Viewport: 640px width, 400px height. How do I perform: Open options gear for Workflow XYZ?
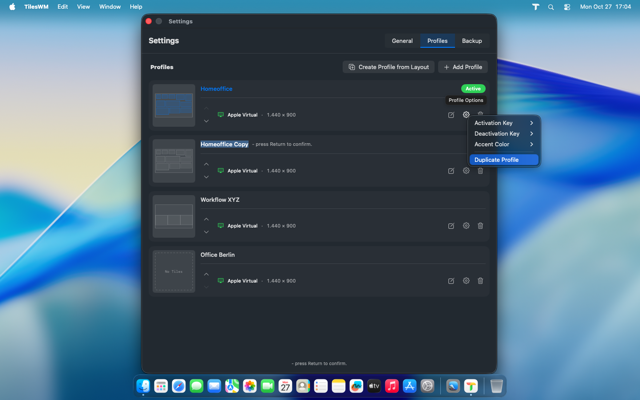point(466,226)
